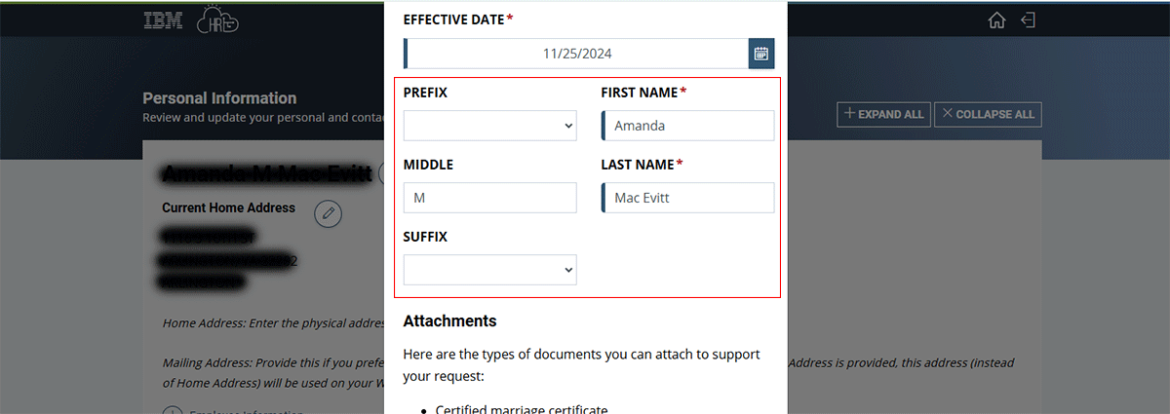1170x414 pixels.
Task: Click the HR cloud logo icon
Action: pos(218,21)
